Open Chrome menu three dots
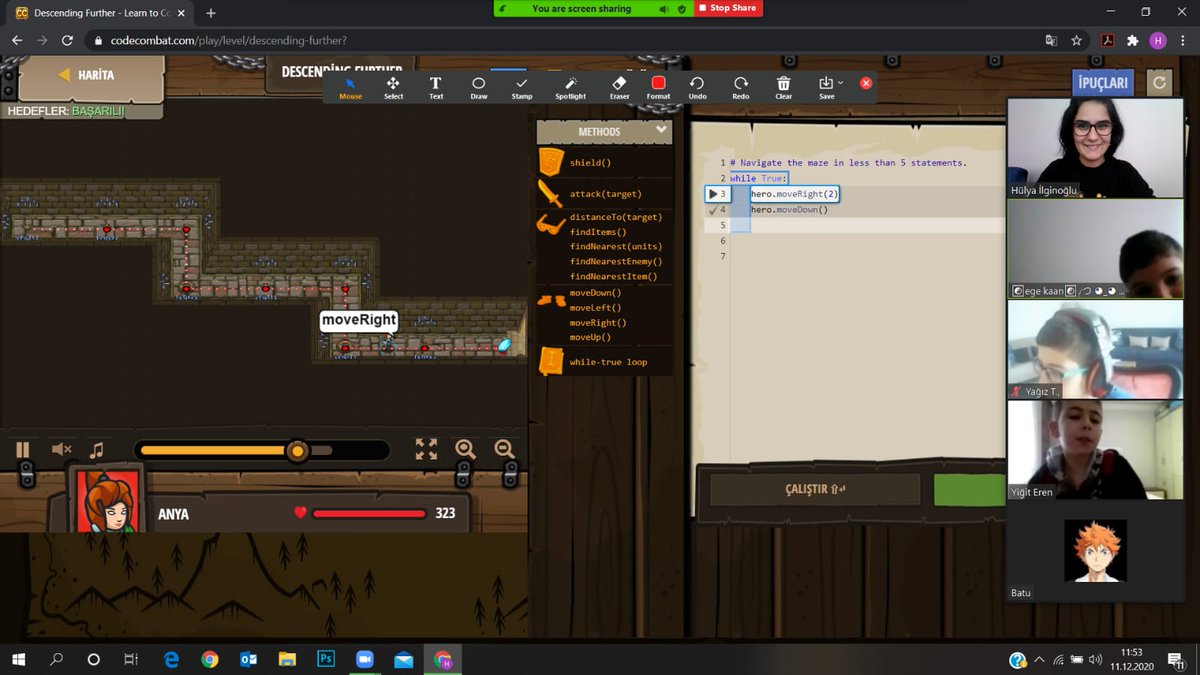1200x675 pixels. 1183,41
